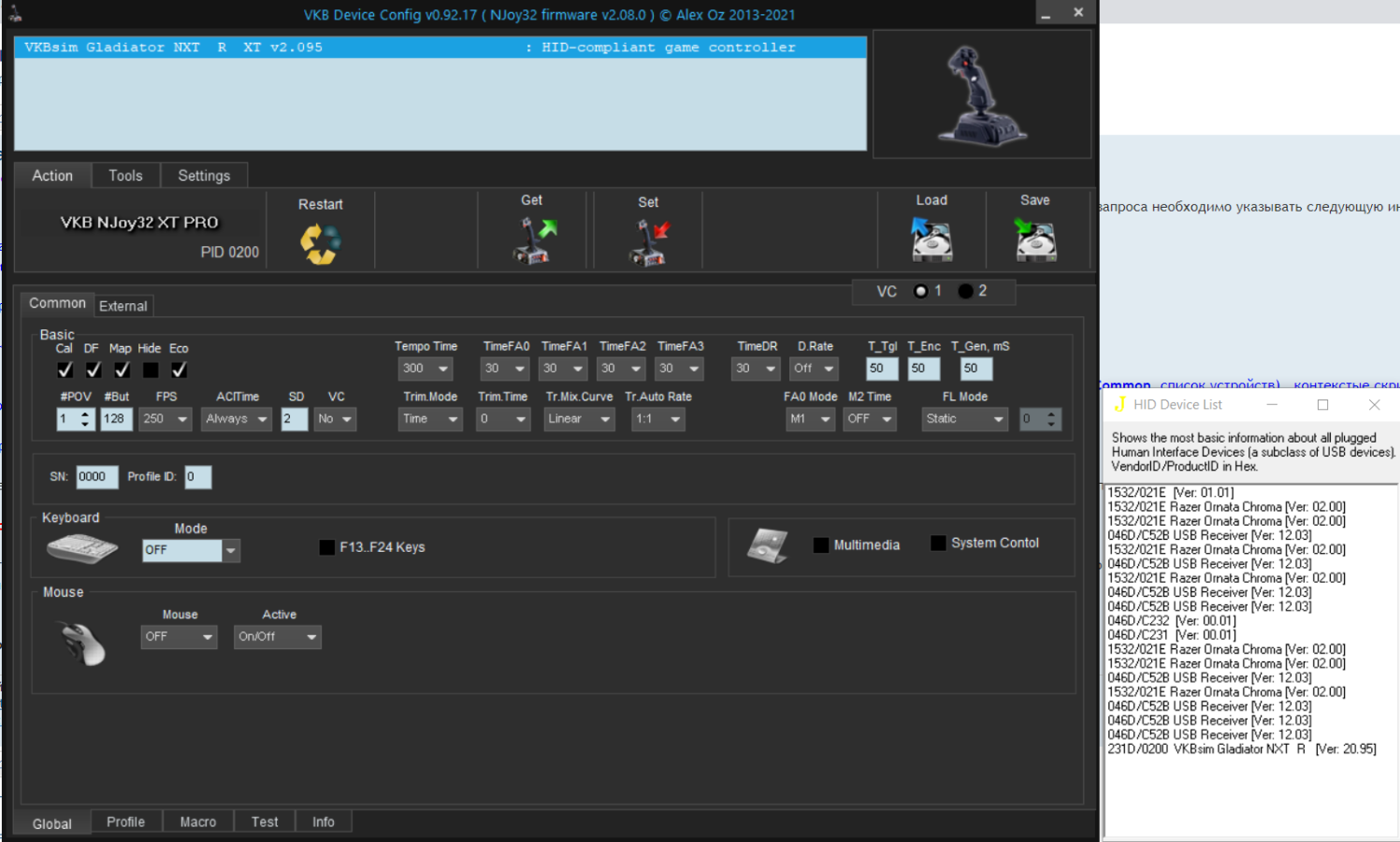The width and height of the screenshot is (1400, 842).
Task: Open the Keyboard Mode dropdown
Action: coord(192,550)
